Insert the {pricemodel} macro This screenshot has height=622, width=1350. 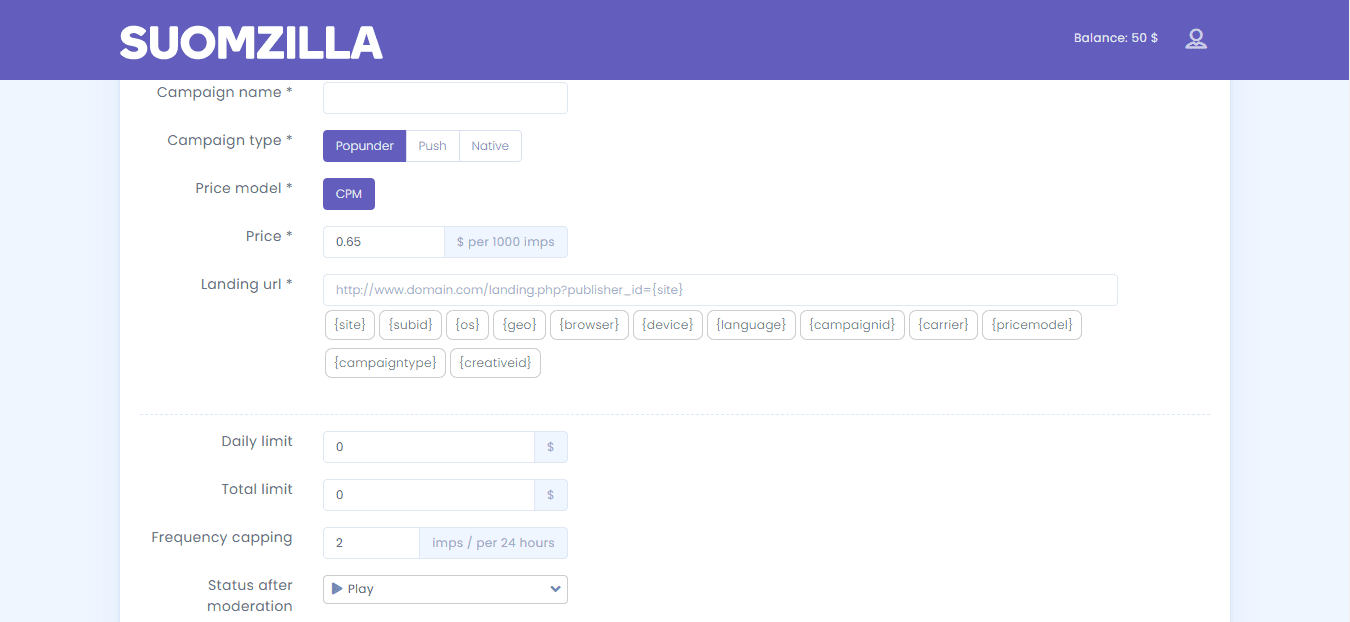pos(1031,324)
